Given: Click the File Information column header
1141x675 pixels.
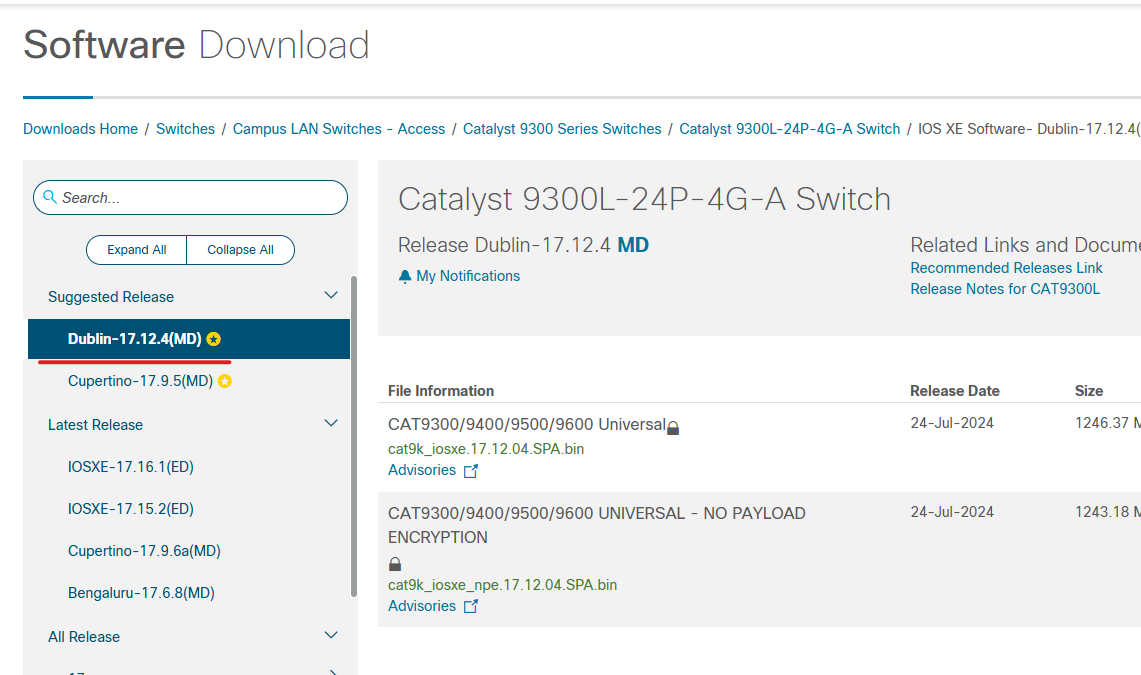Looking at the screenshot, I should 441,391.
